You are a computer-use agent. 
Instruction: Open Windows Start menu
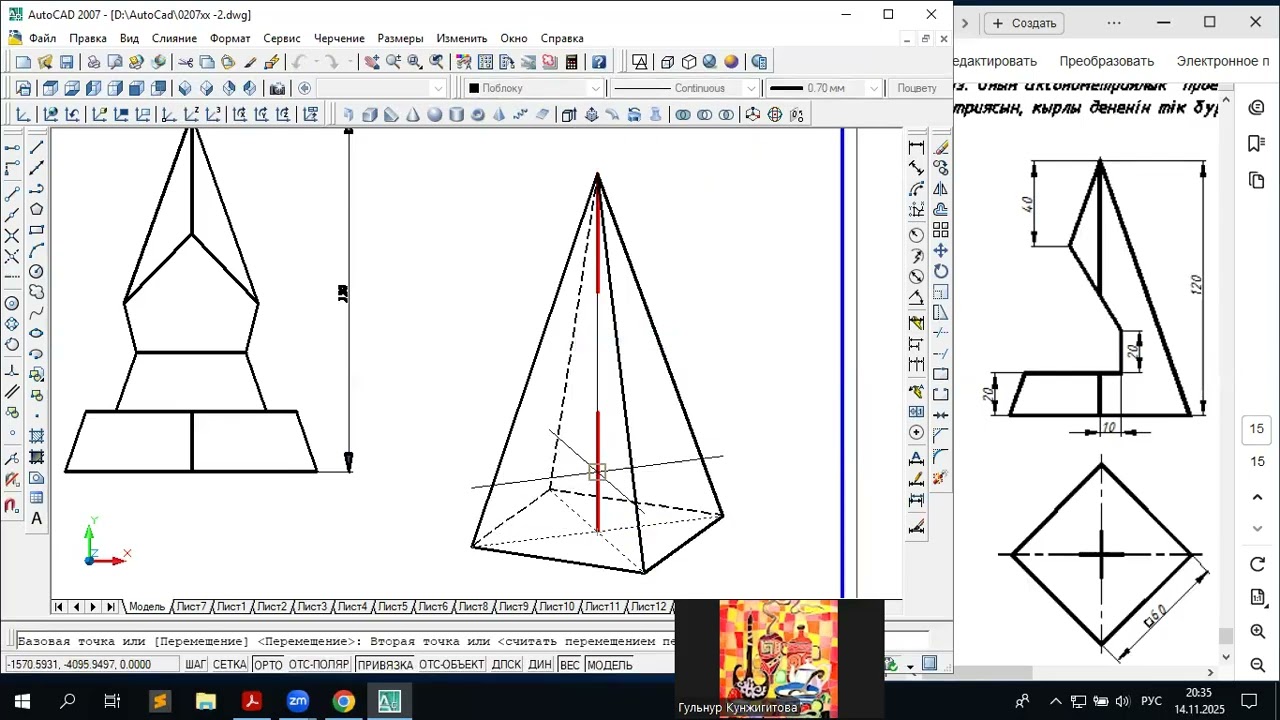(22, 701)
